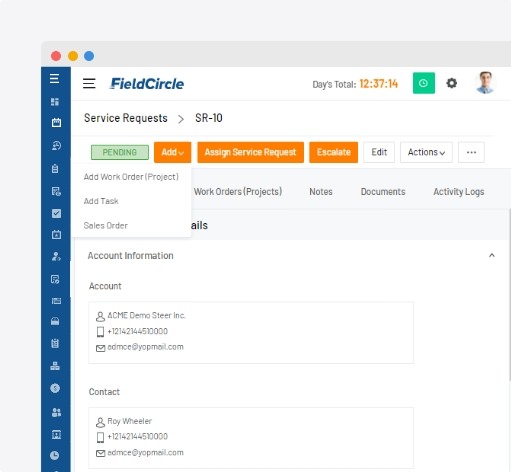The image size is (511, 472).
Task: Open the clipboard icon in sidebar
Action: point(55,169)
